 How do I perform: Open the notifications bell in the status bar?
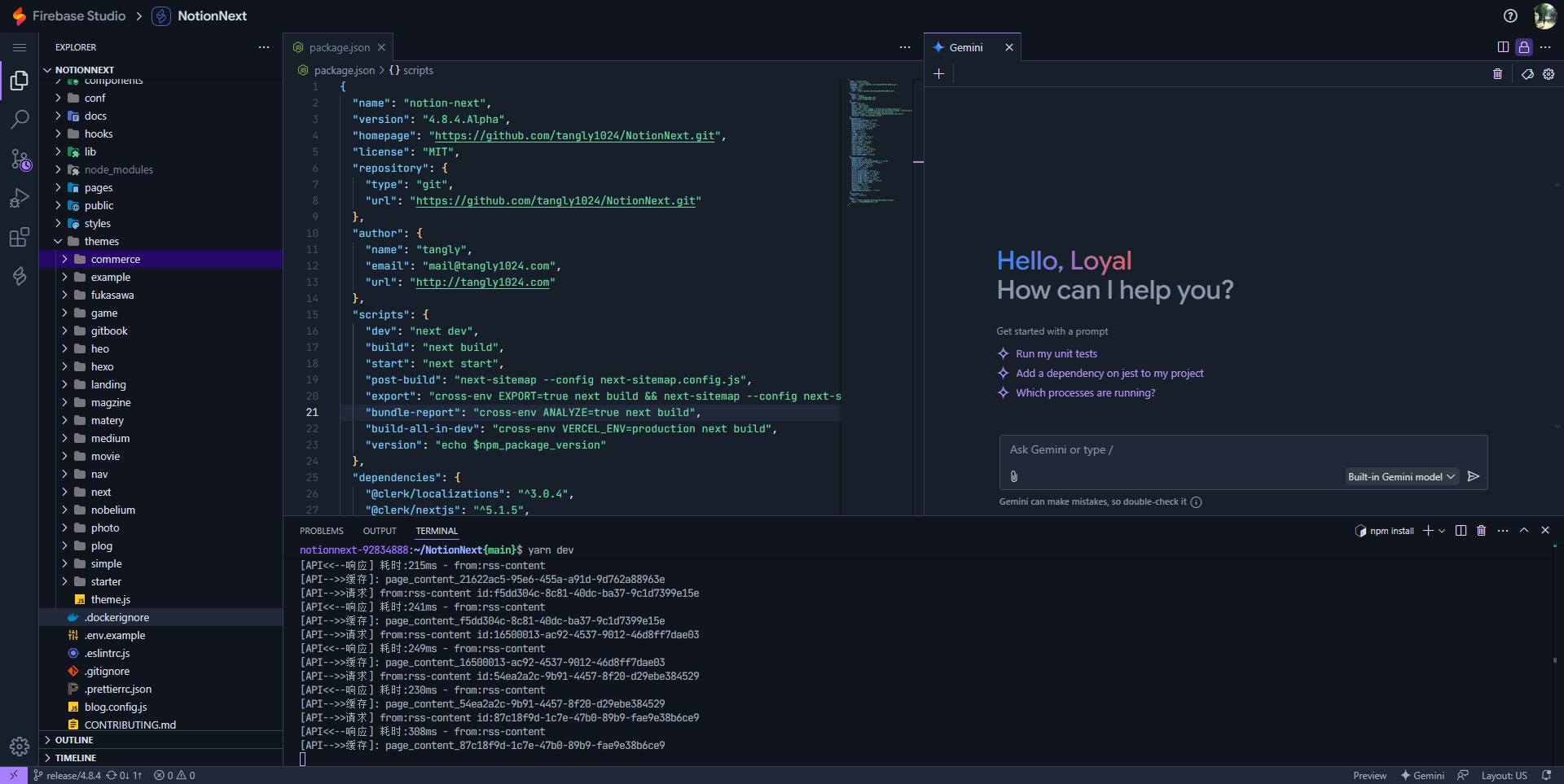click(1546, 776)
